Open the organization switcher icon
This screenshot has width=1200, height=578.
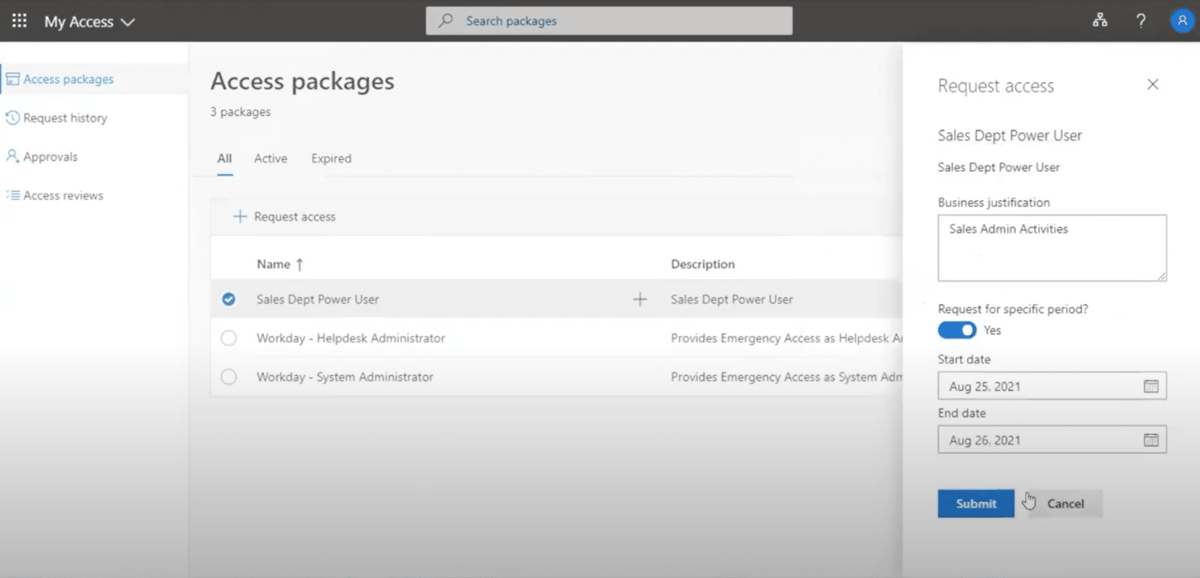(x=1100, y=20)
